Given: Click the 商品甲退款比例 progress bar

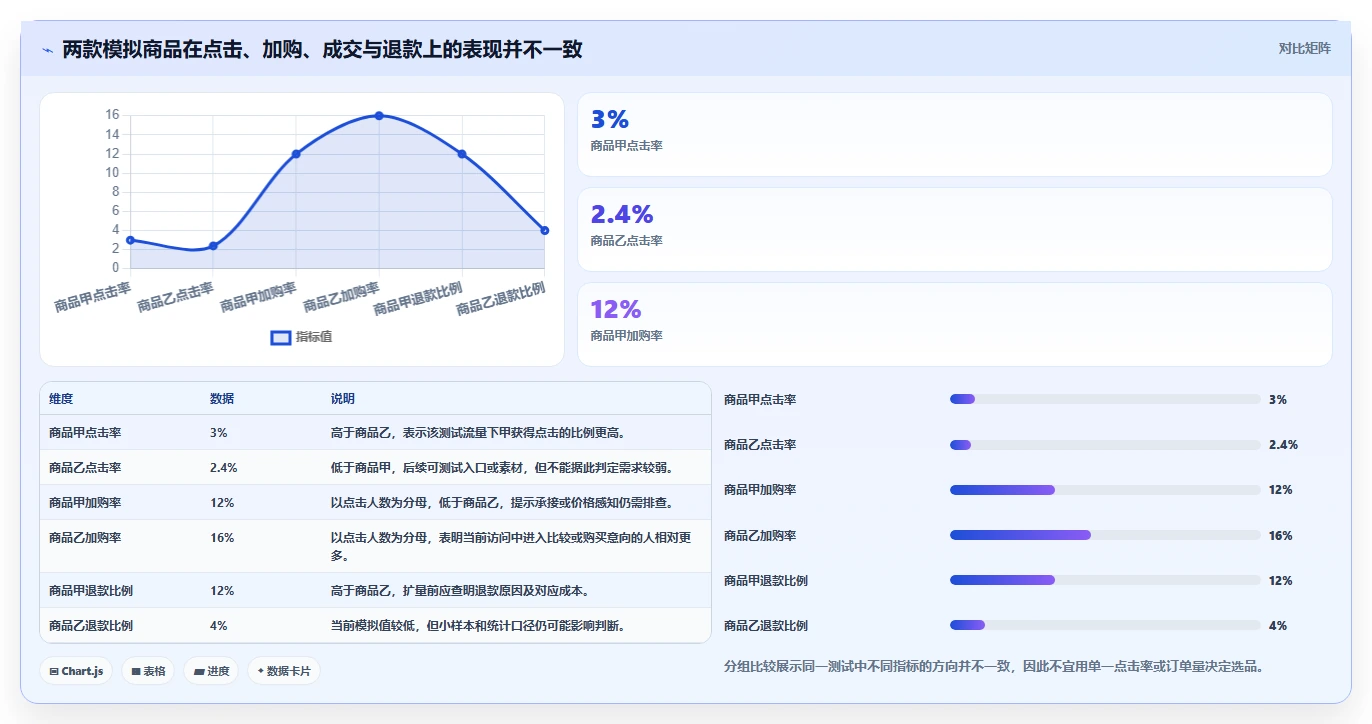Looking at the screenshot, I should coord(1105,580).
